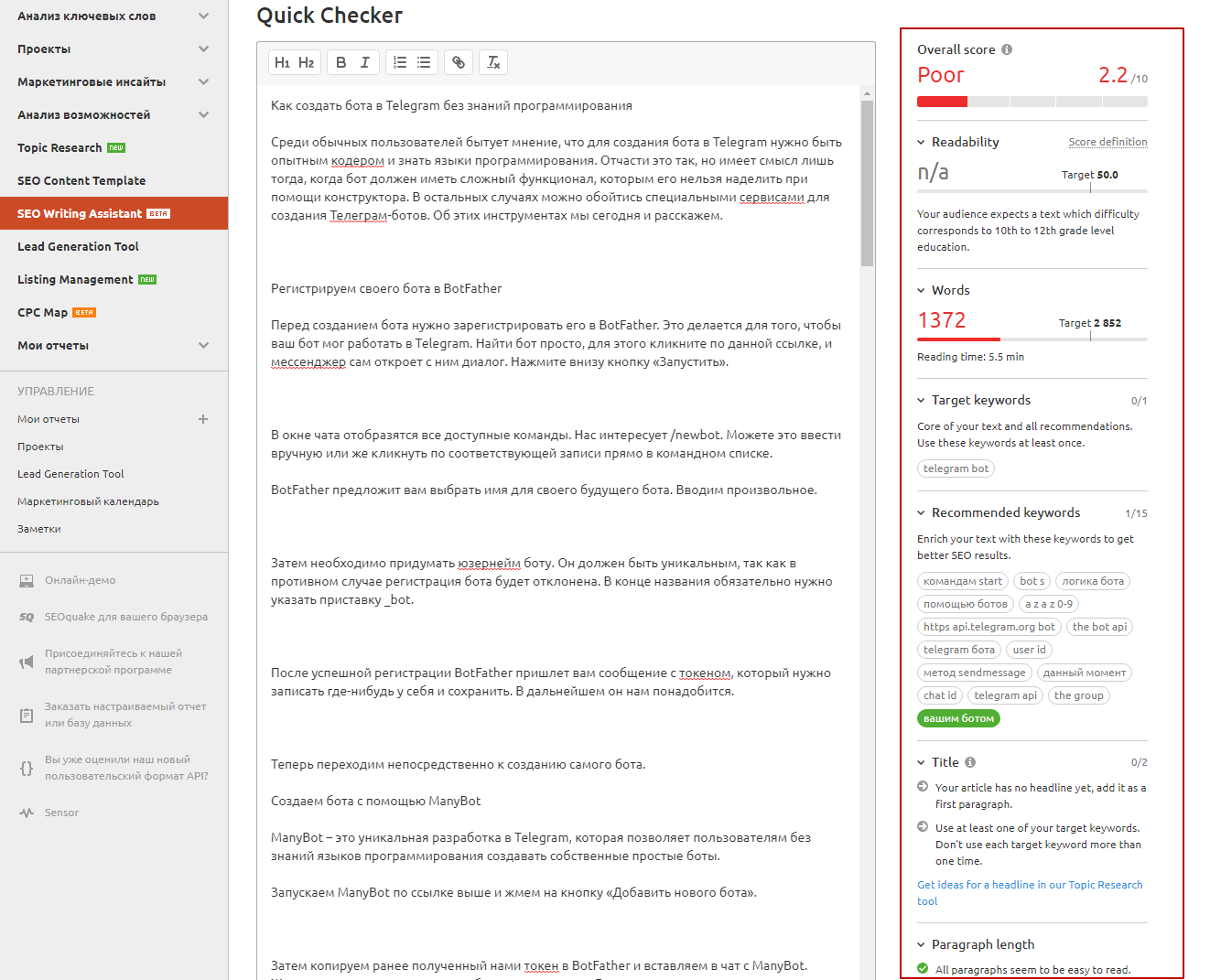Click the telegram api keyword tag
The image size is (1210, 980).
pos(1005,695)
